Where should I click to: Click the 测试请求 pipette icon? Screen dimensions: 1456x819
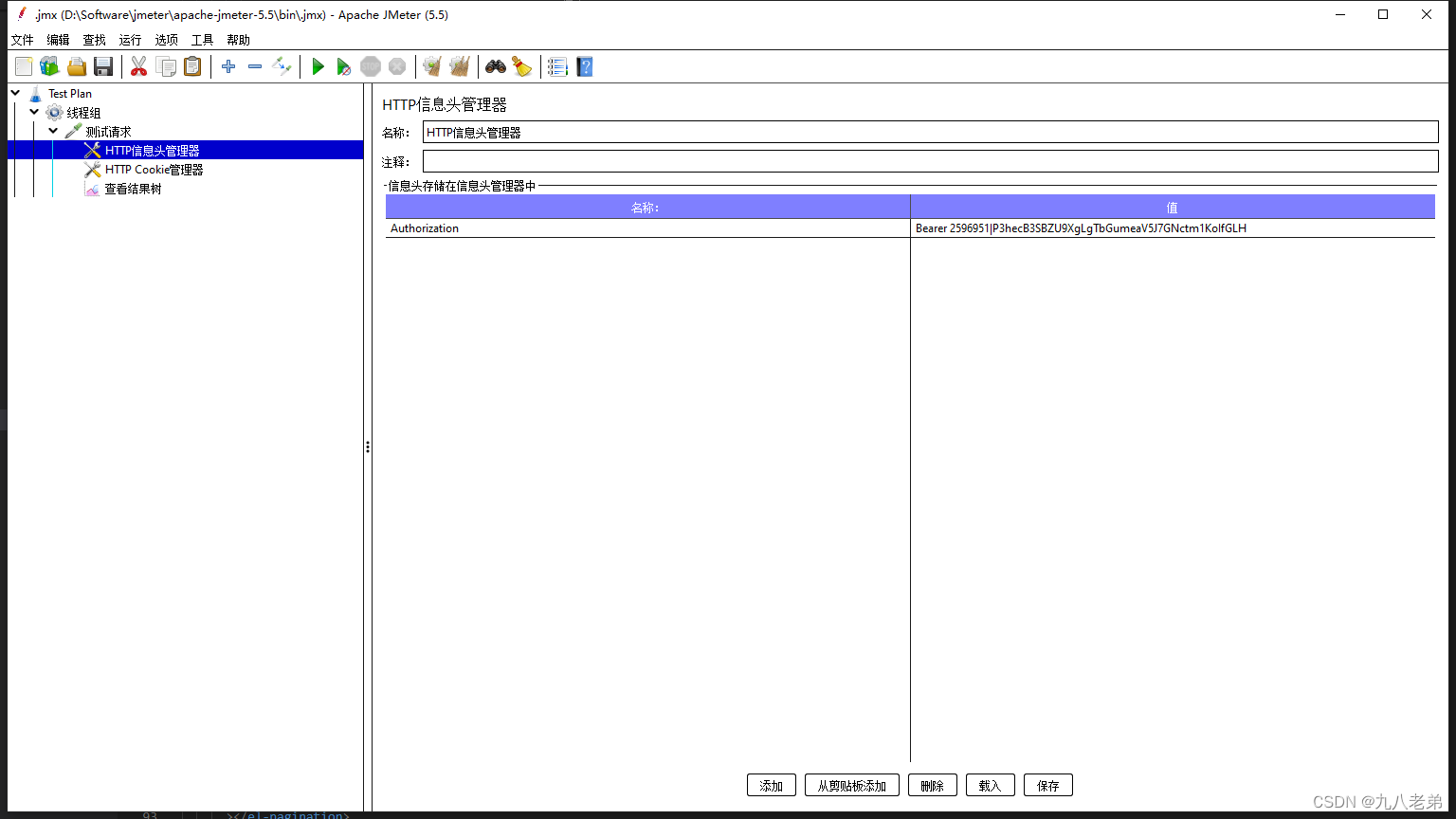(x=74, y=131)
